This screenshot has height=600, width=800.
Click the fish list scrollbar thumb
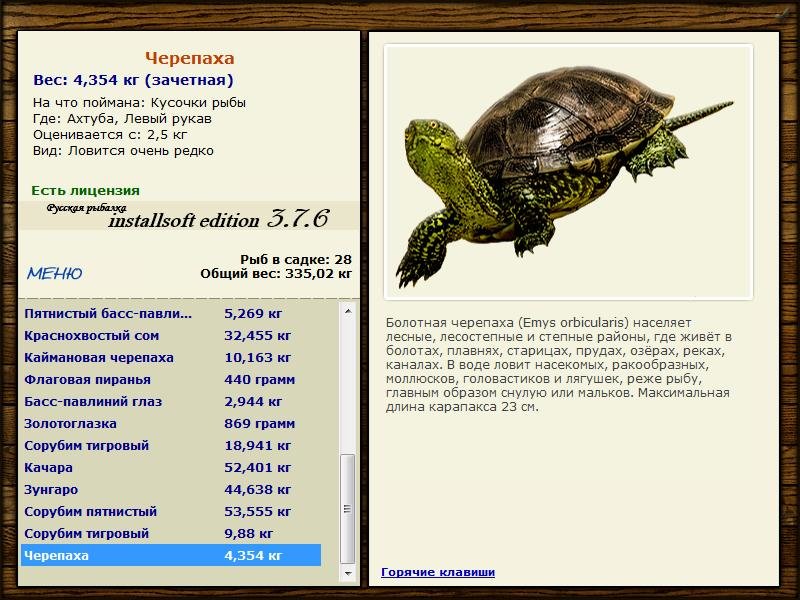[x=348, y=509]
